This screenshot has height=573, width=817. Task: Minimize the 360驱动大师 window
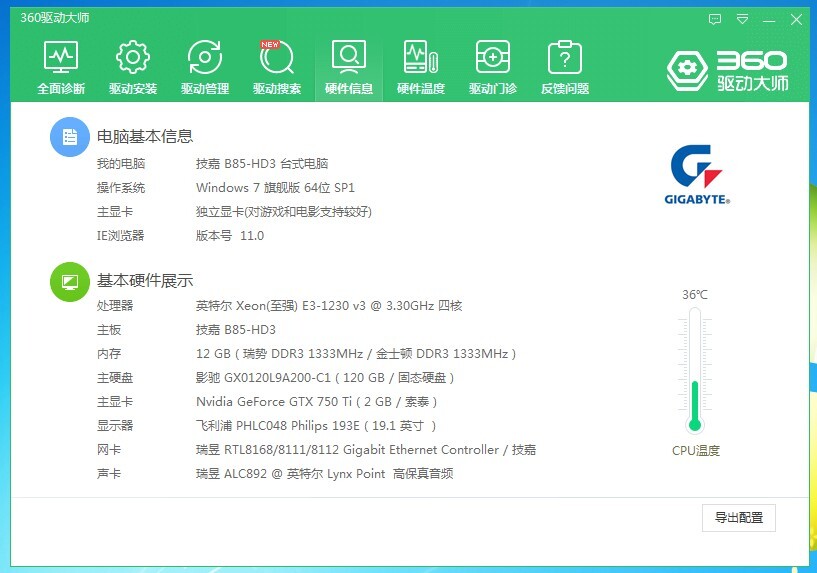[769, 19]
